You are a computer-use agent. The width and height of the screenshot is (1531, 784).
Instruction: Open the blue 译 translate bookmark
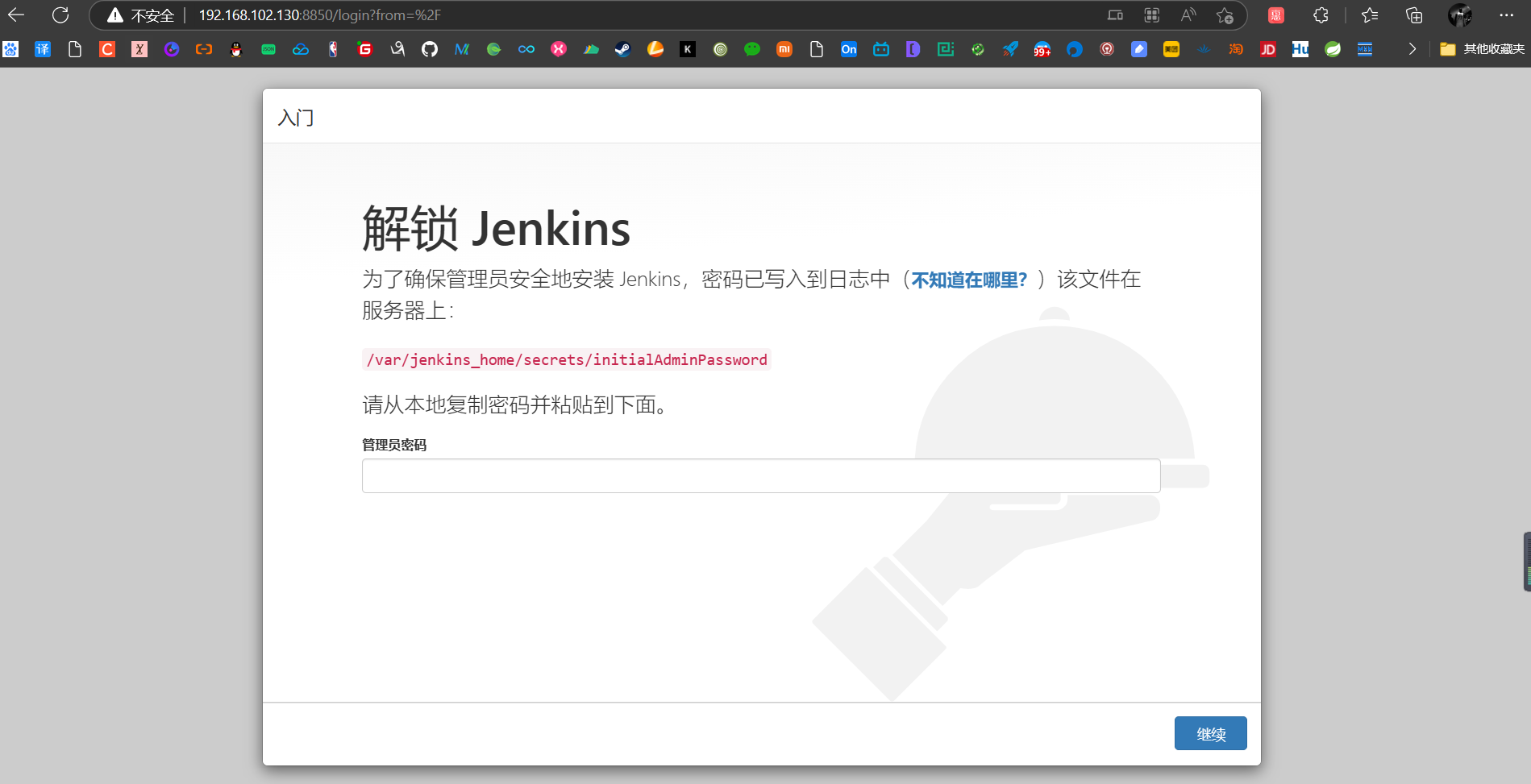coord(43,49)
